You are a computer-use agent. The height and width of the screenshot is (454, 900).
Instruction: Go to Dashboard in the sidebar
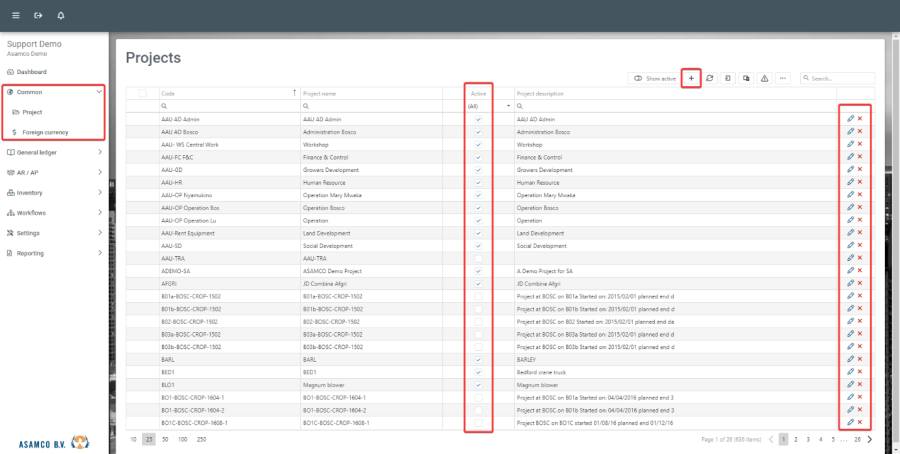30,72
